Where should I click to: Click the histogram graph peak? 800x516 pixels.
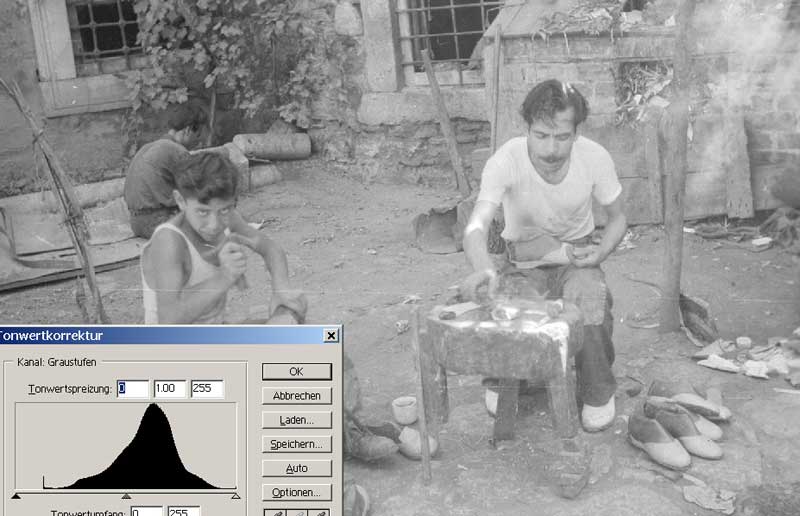click(x=153, y=410)
